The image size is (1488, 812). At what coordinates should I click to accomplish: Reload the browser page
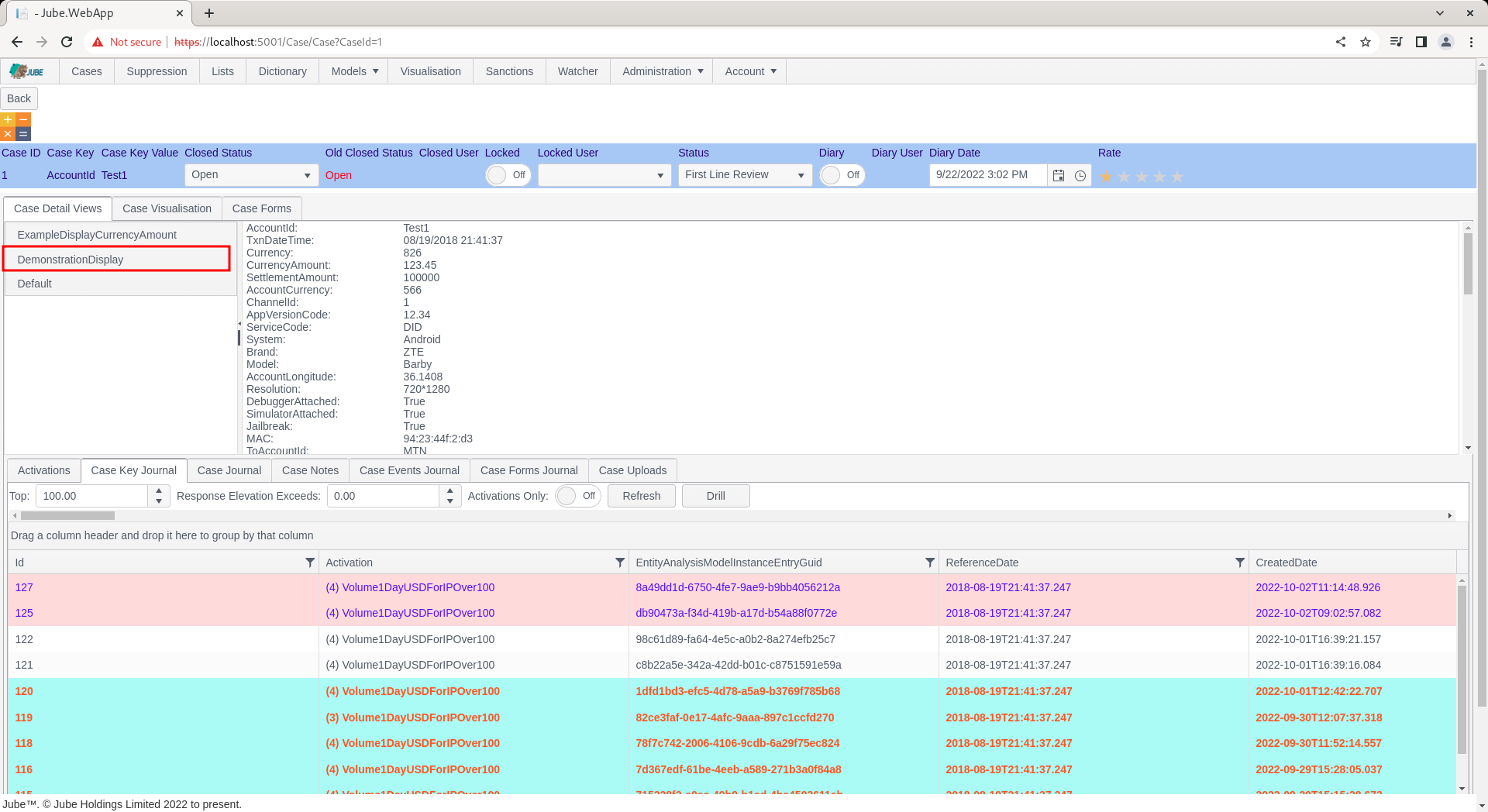pyautogui.click(x=67, y=42)
